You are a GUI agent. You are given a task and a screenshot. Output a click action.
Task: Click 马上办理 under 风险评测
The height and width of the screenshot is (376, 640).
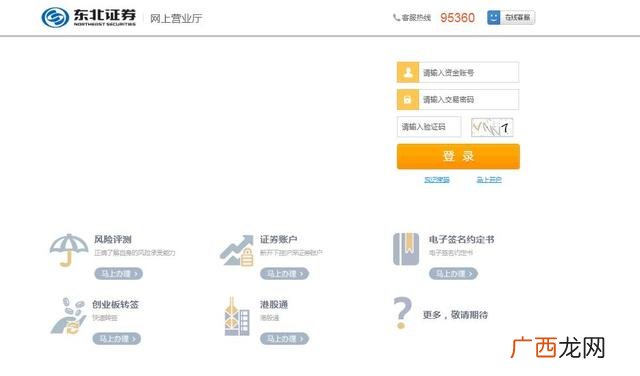(x=119, y=274)
